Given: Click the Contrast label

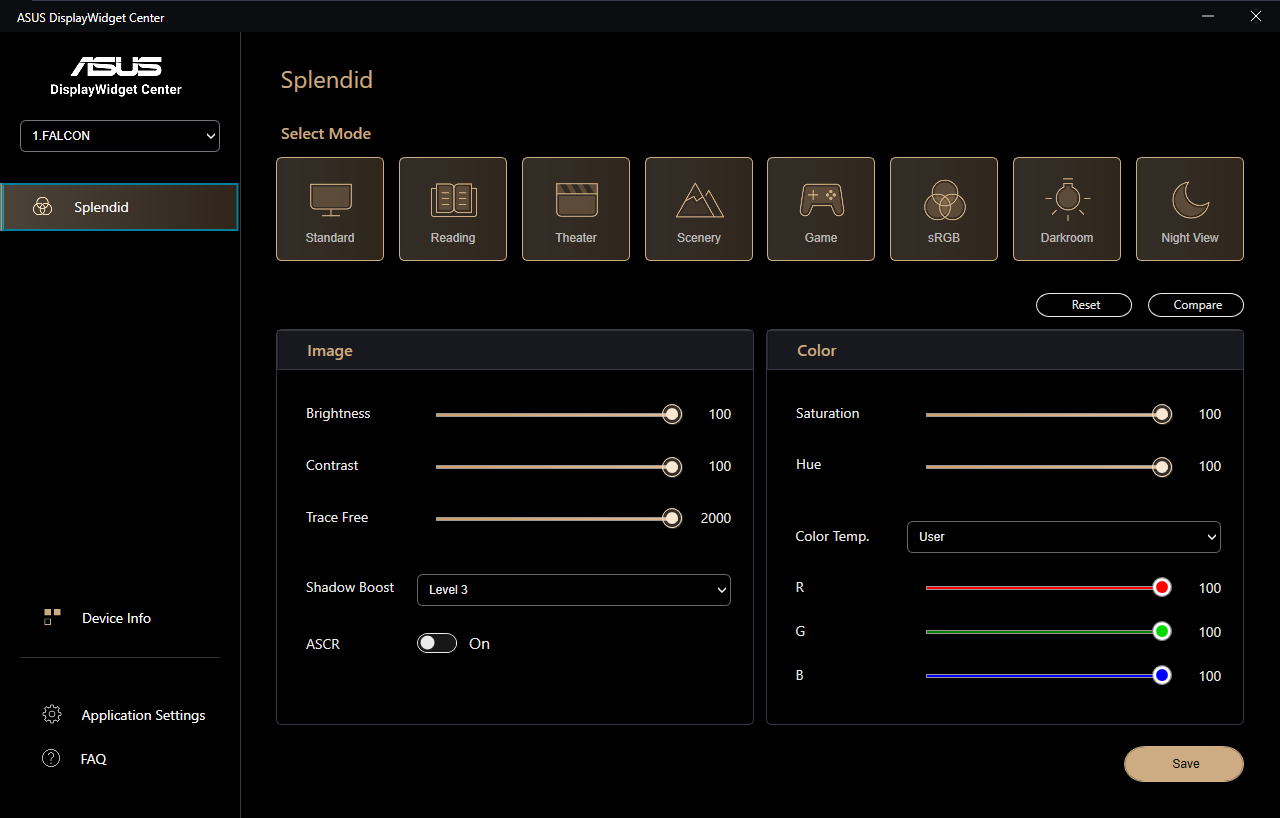Looking at the screenshot, I should [x=332, y=465].
